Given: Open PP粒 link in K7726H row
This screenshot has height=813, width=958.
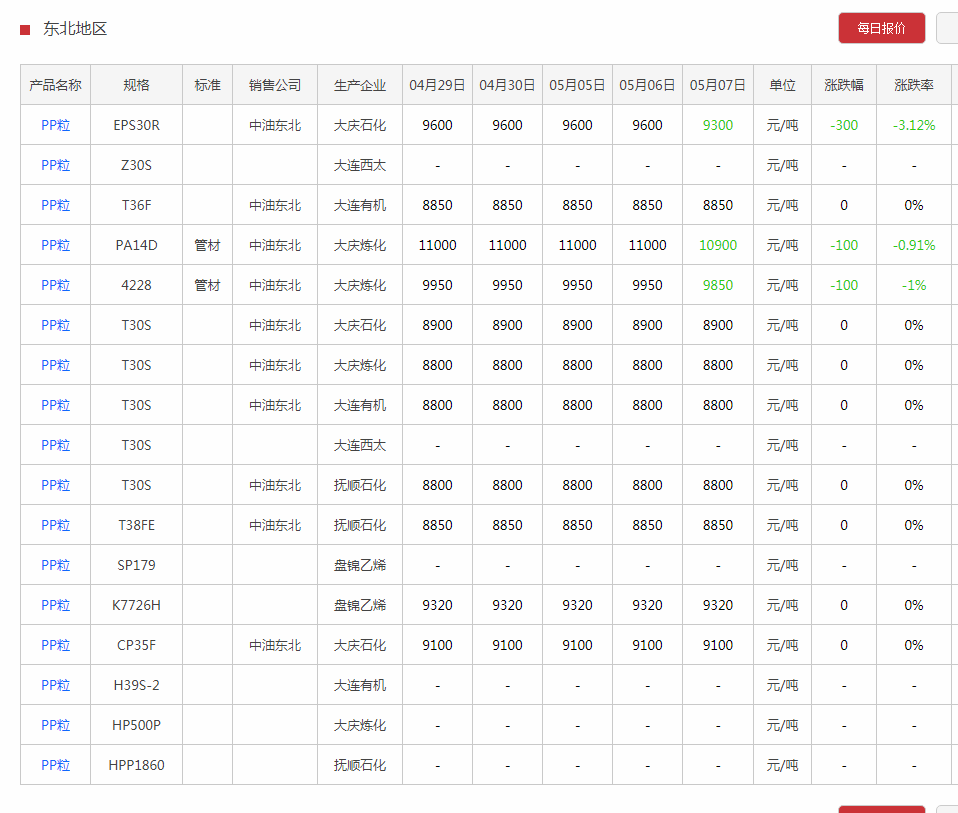Looking at the screenshot, I should (x=56, y=605).
